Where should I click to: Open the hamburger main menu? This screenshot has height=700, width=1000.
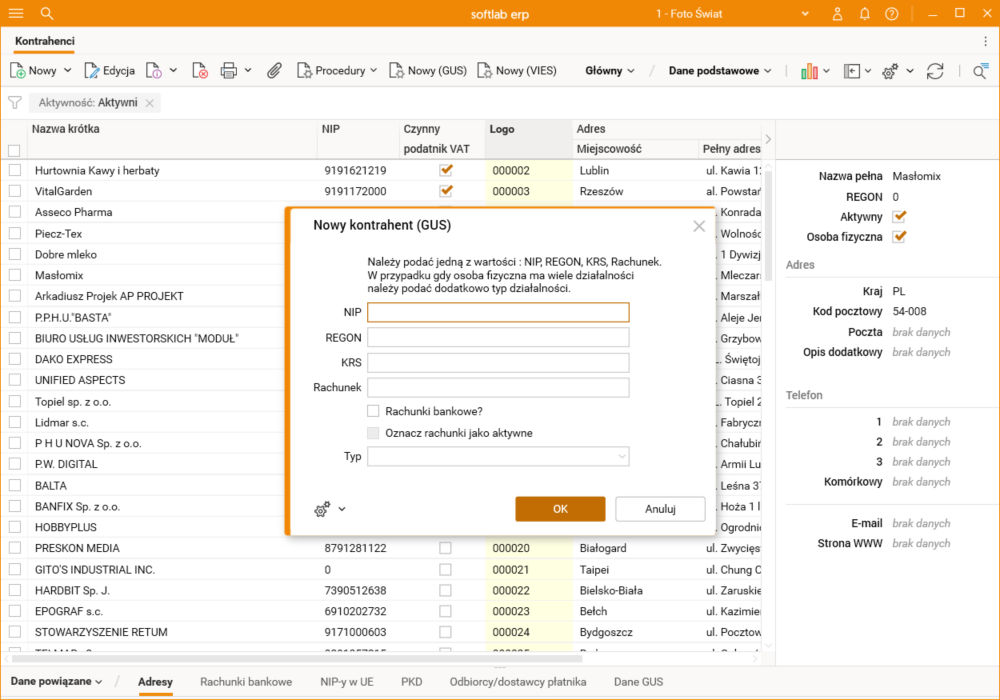pyautogui.click(x=16, y=14)
